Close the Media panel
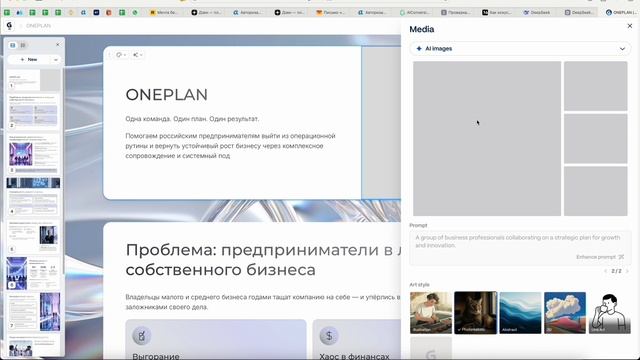Screen dimensions: 640x360 click(x=630, y=26)
